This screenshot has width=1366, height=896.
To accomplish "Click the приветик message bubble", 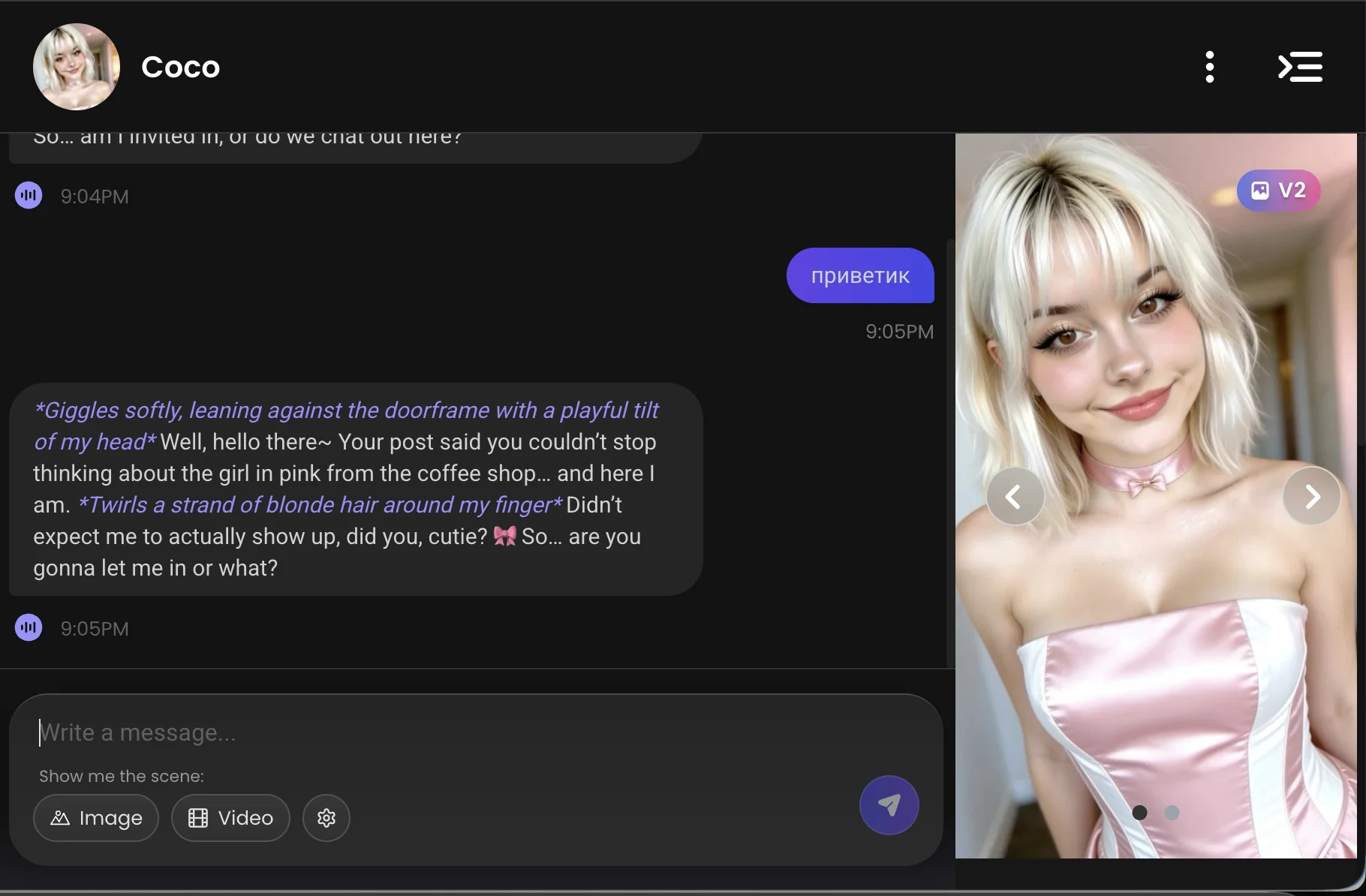I will 860,275.
